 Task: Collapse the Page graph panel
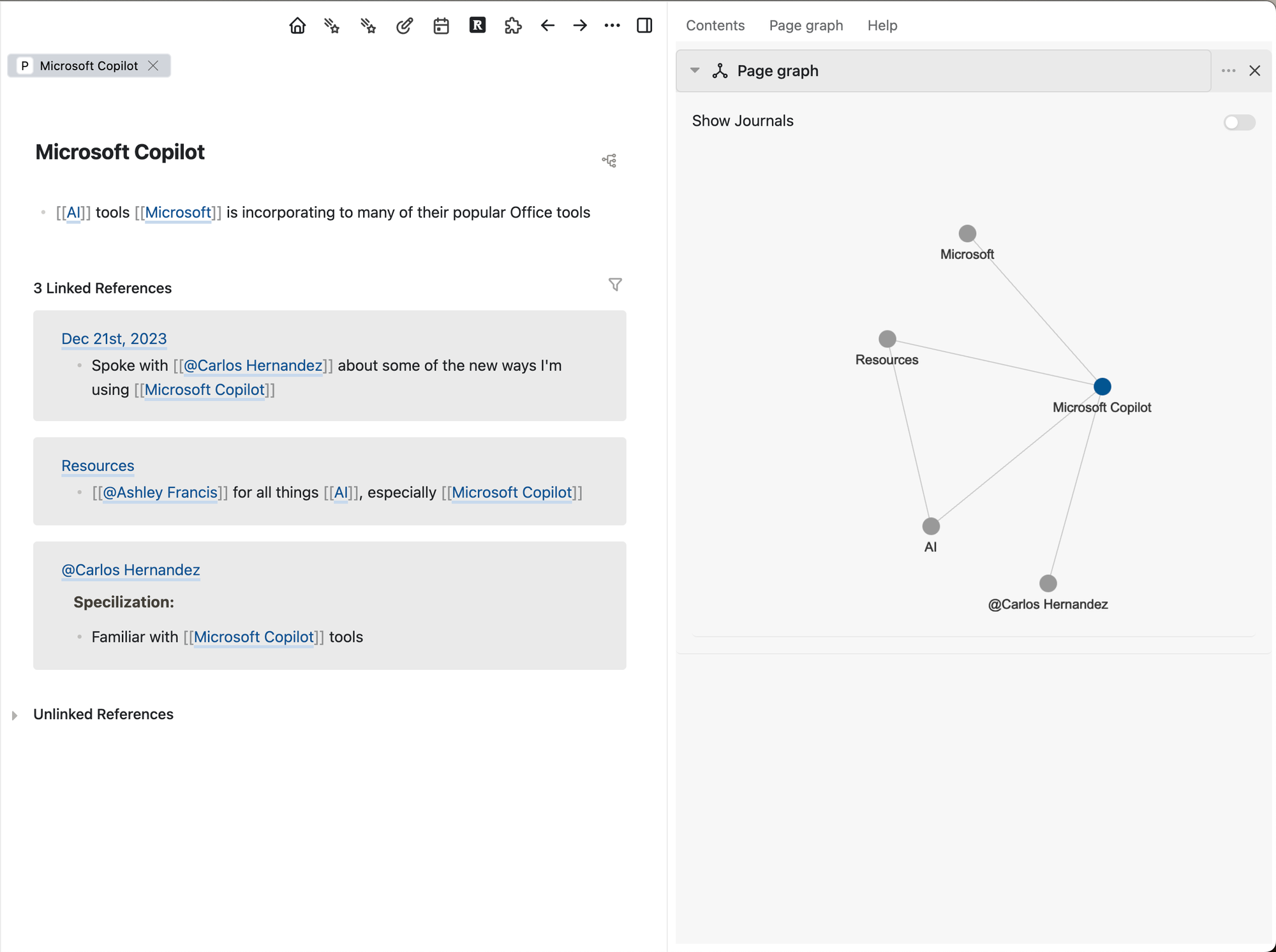tap(695, 71)
